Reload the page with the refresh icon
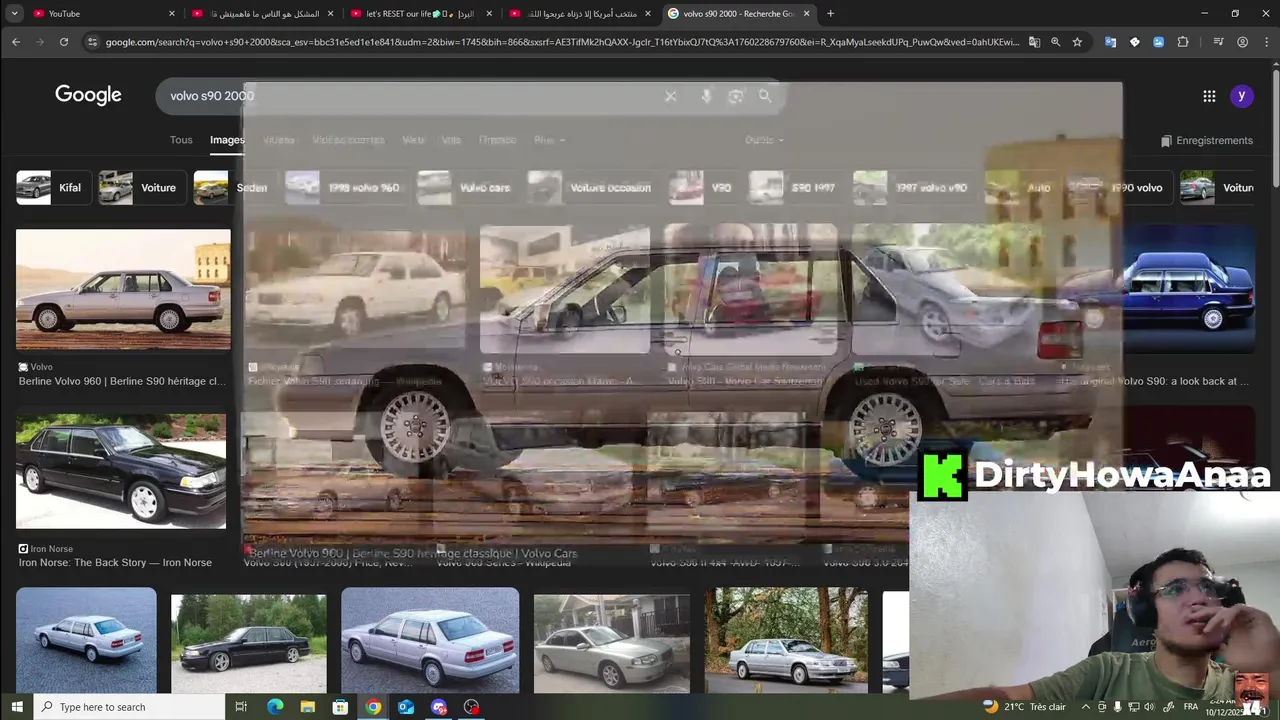 64,42
